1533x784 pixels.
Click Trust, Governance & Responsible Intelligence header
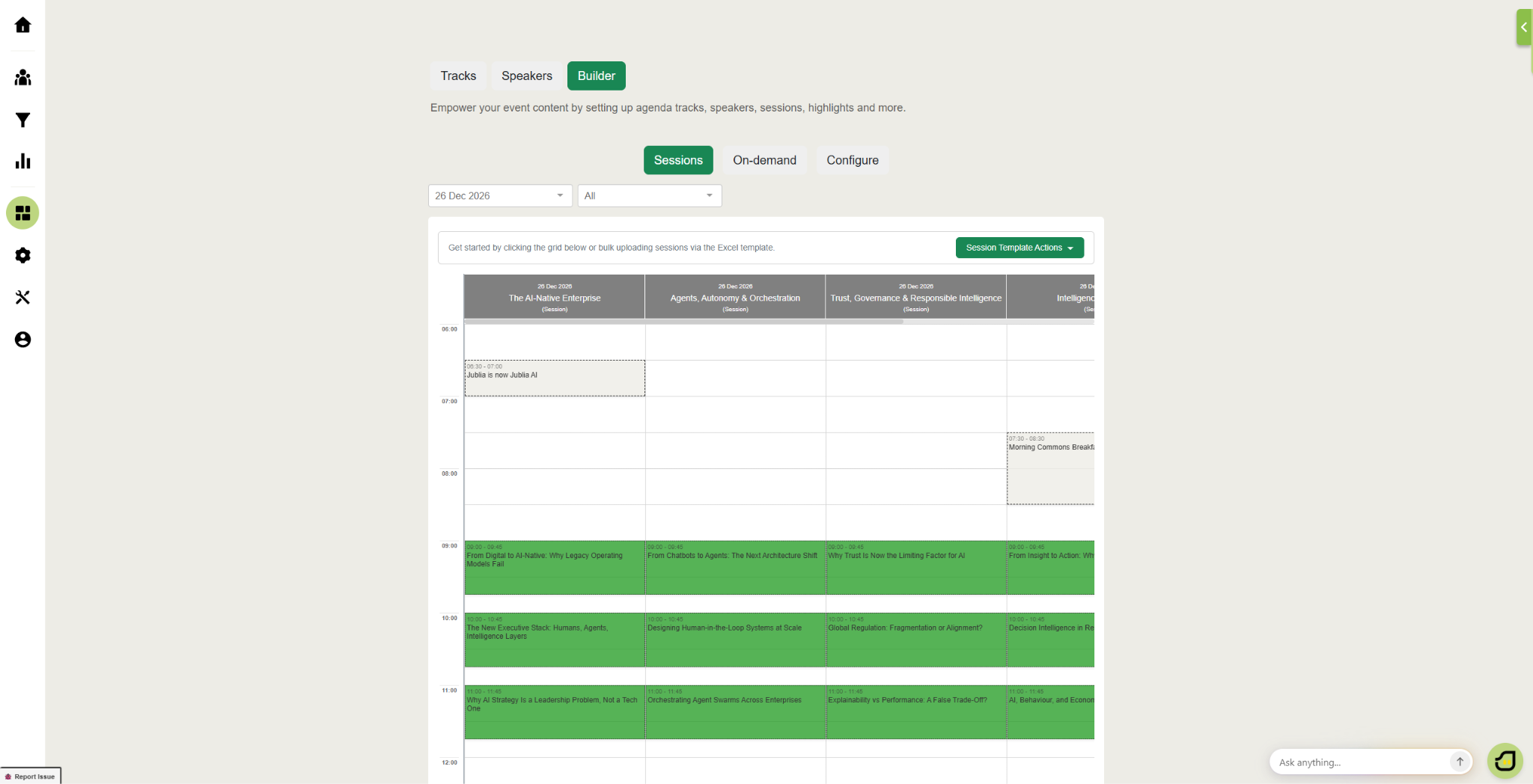pos(916,297)
